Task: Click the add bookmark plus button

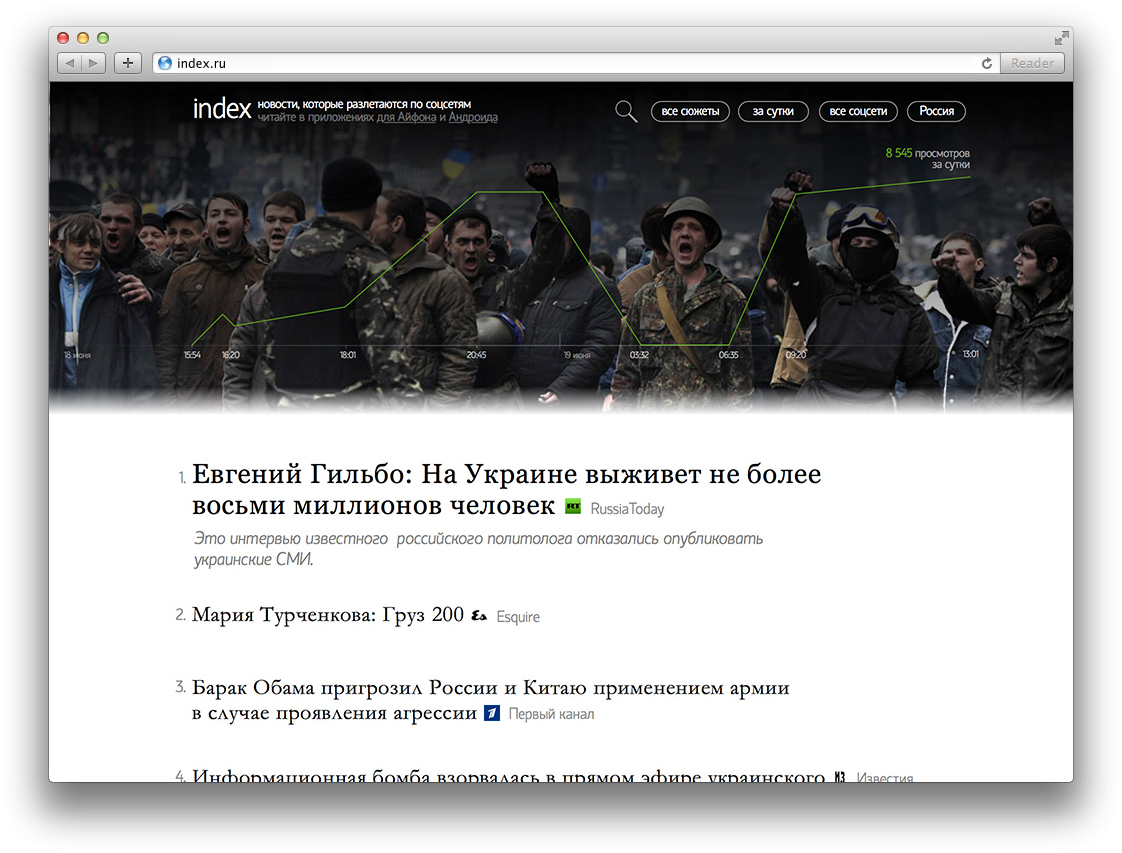Action: [127, 63]
